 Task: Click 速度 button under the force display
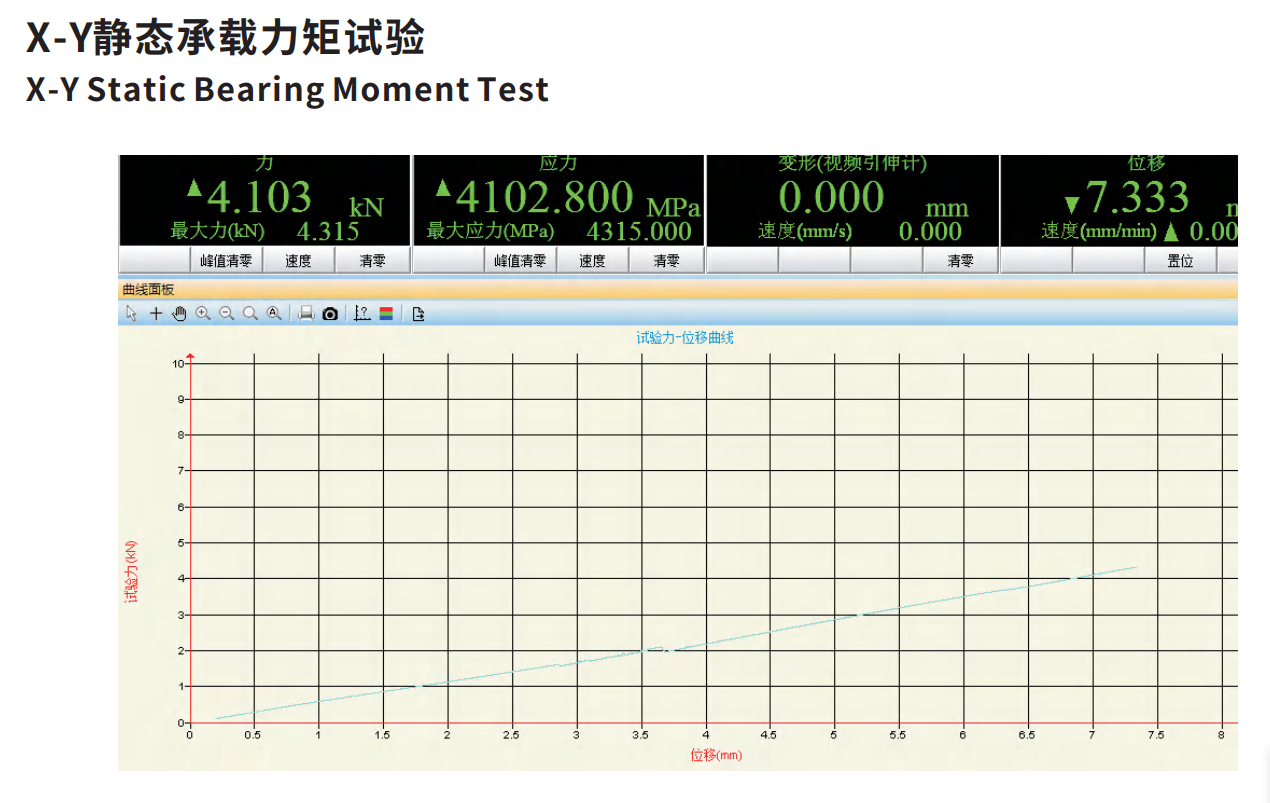(298, 261)
